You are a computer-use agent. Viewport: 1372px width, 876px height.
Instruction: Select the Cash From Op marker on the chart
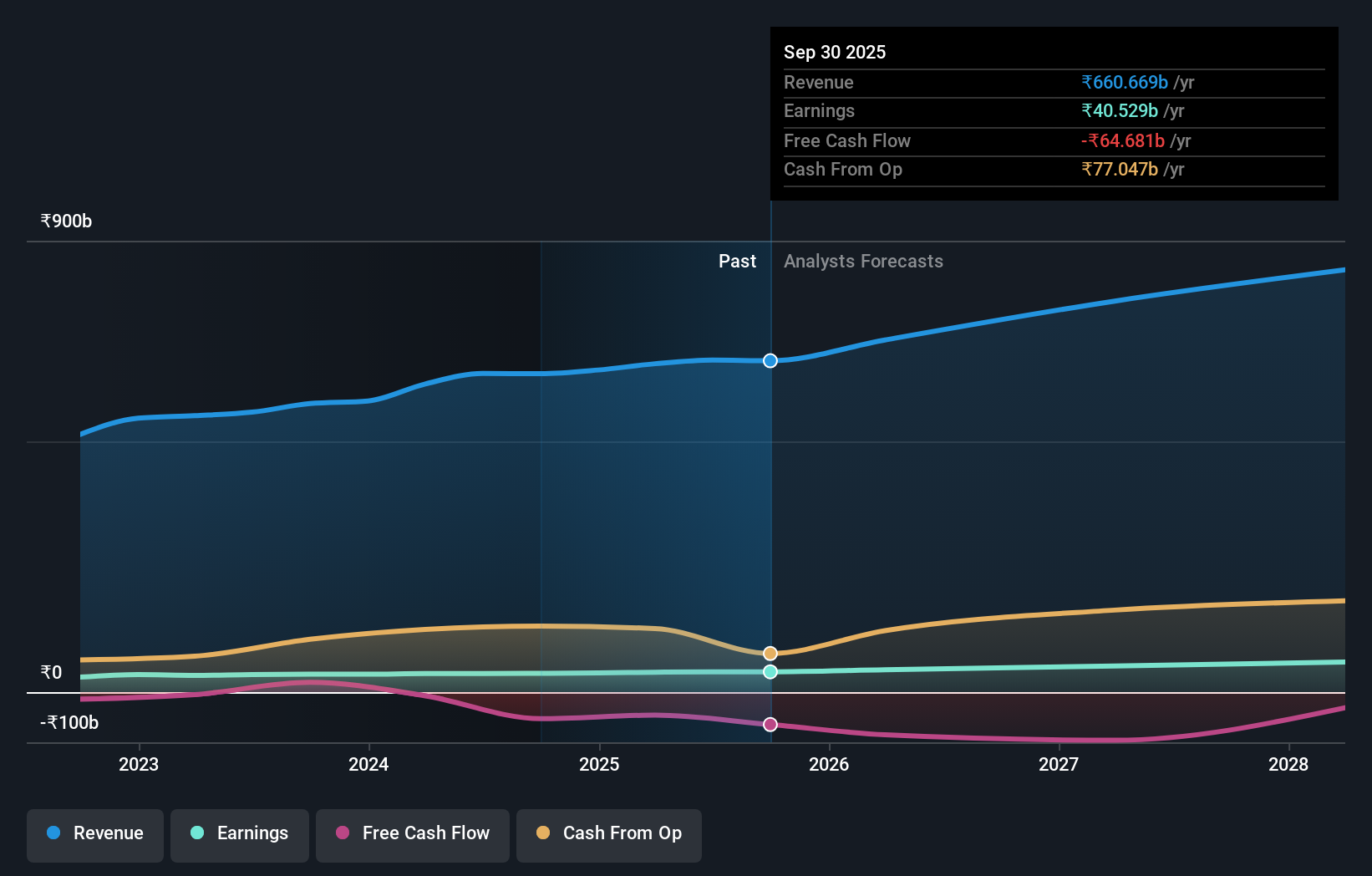pos(770,653)
